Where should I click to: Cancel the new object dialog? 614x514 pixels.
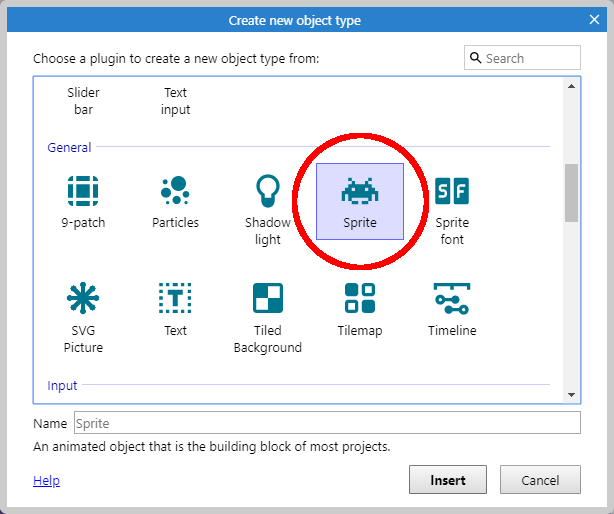[x=540, y=480]
